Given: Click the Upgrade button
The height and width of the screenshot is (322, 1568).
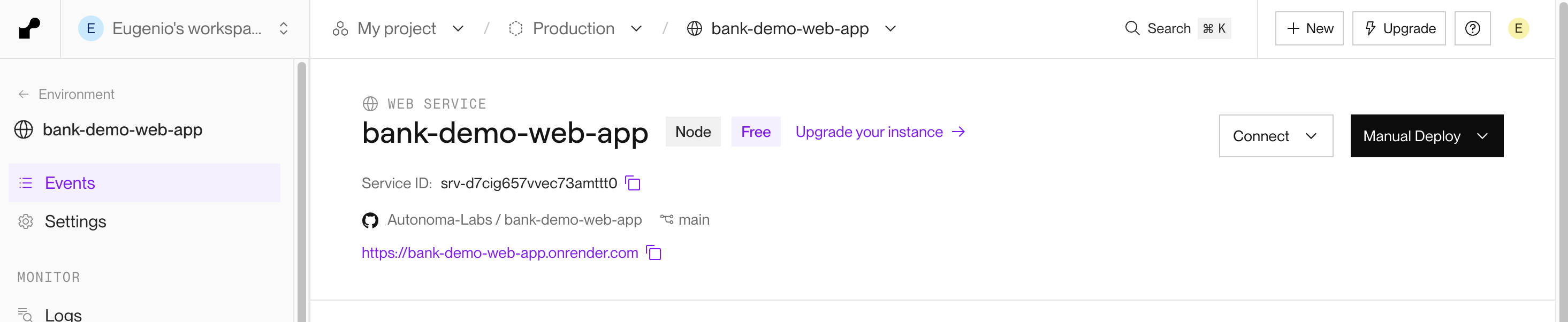Looking at the screenshot, I should tap(1398, 28).
